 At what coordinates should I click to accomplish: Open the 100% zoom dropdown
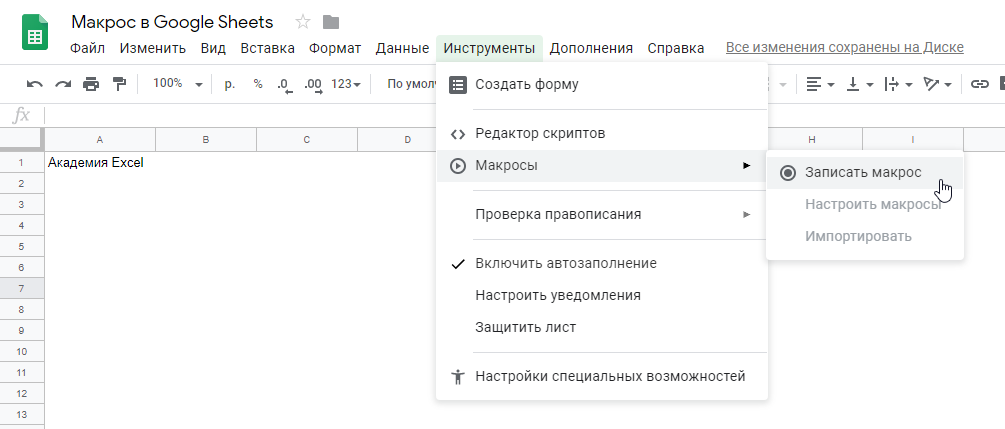177,85
